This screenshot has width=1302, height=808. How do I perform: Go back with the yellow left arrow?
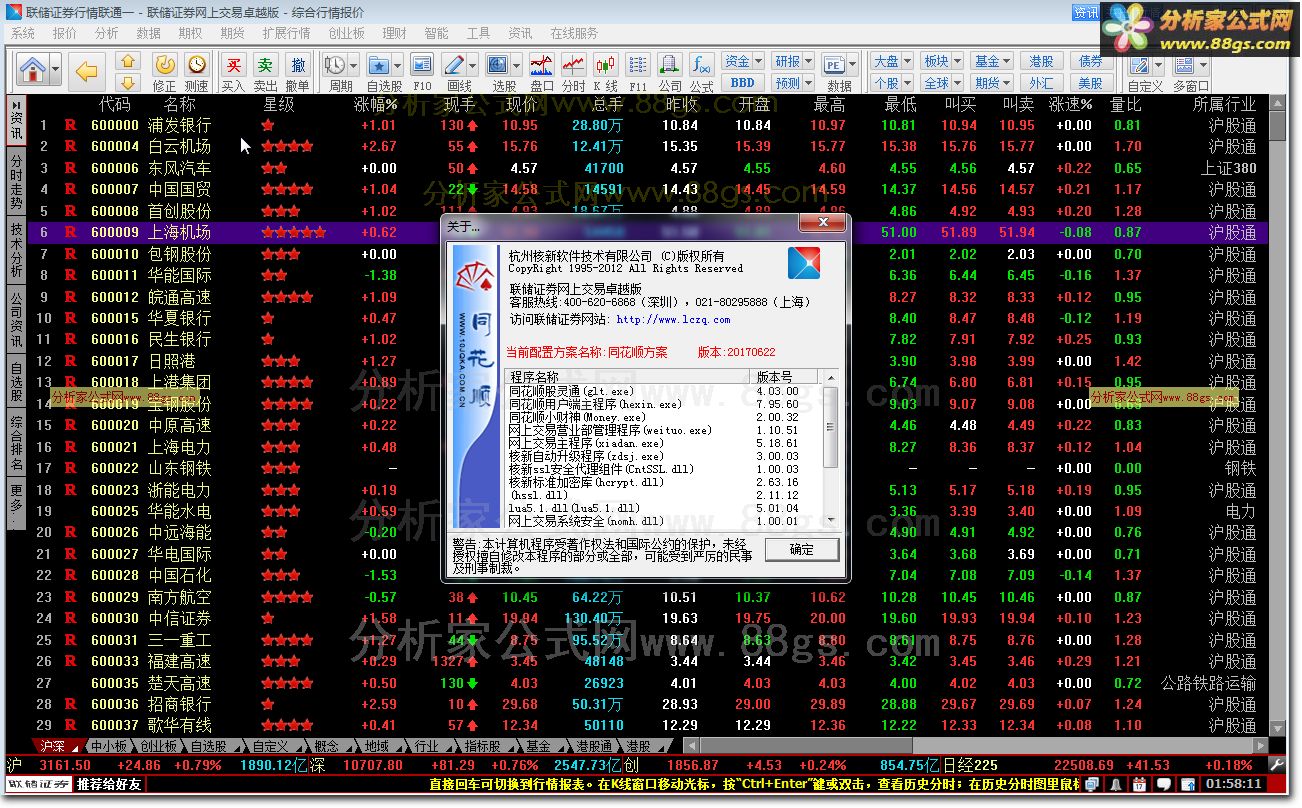pyautogui.click(x=88, y=71)
